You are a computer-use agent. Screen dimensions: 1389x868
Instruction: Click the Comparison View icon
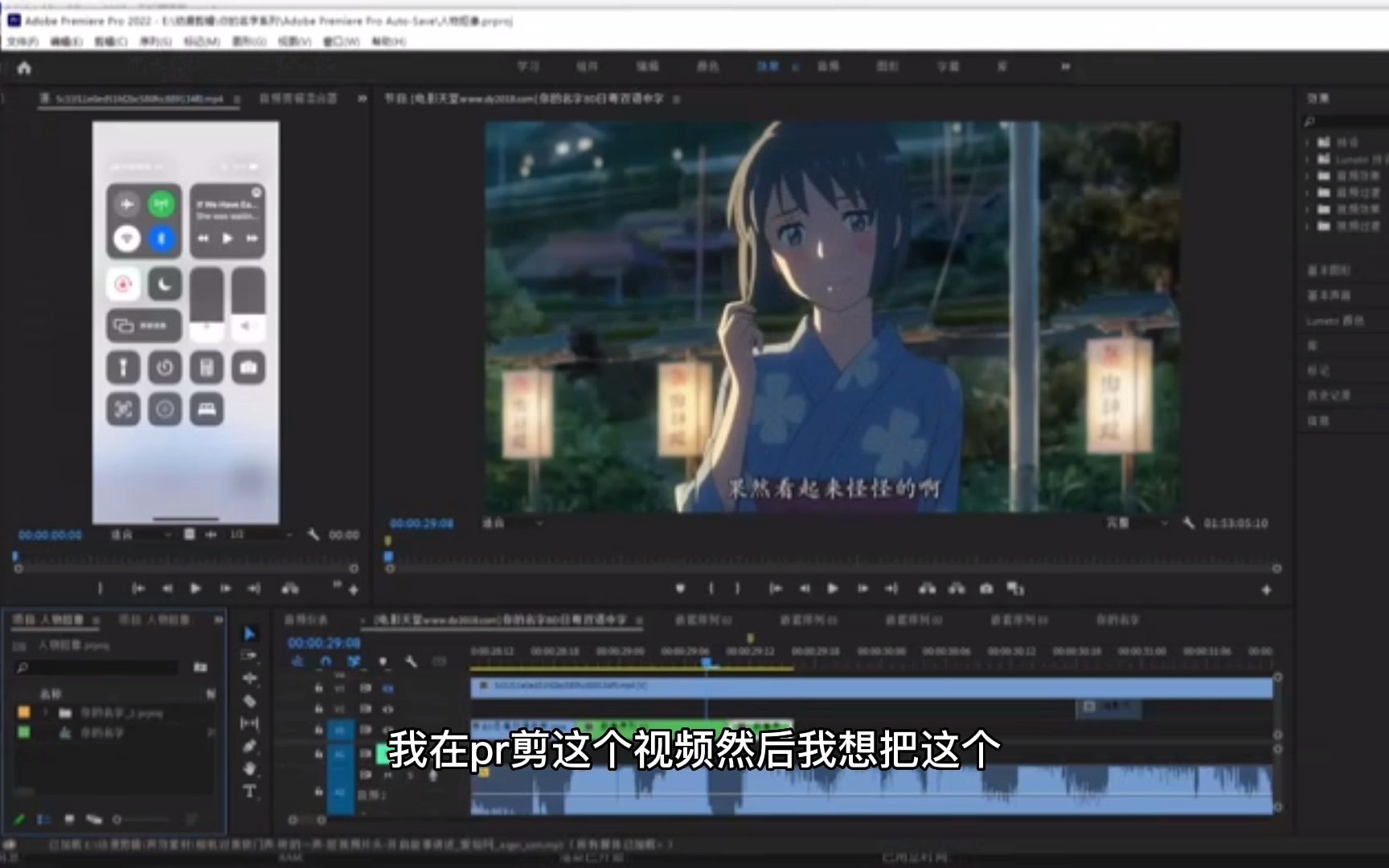pos(1016,589)
